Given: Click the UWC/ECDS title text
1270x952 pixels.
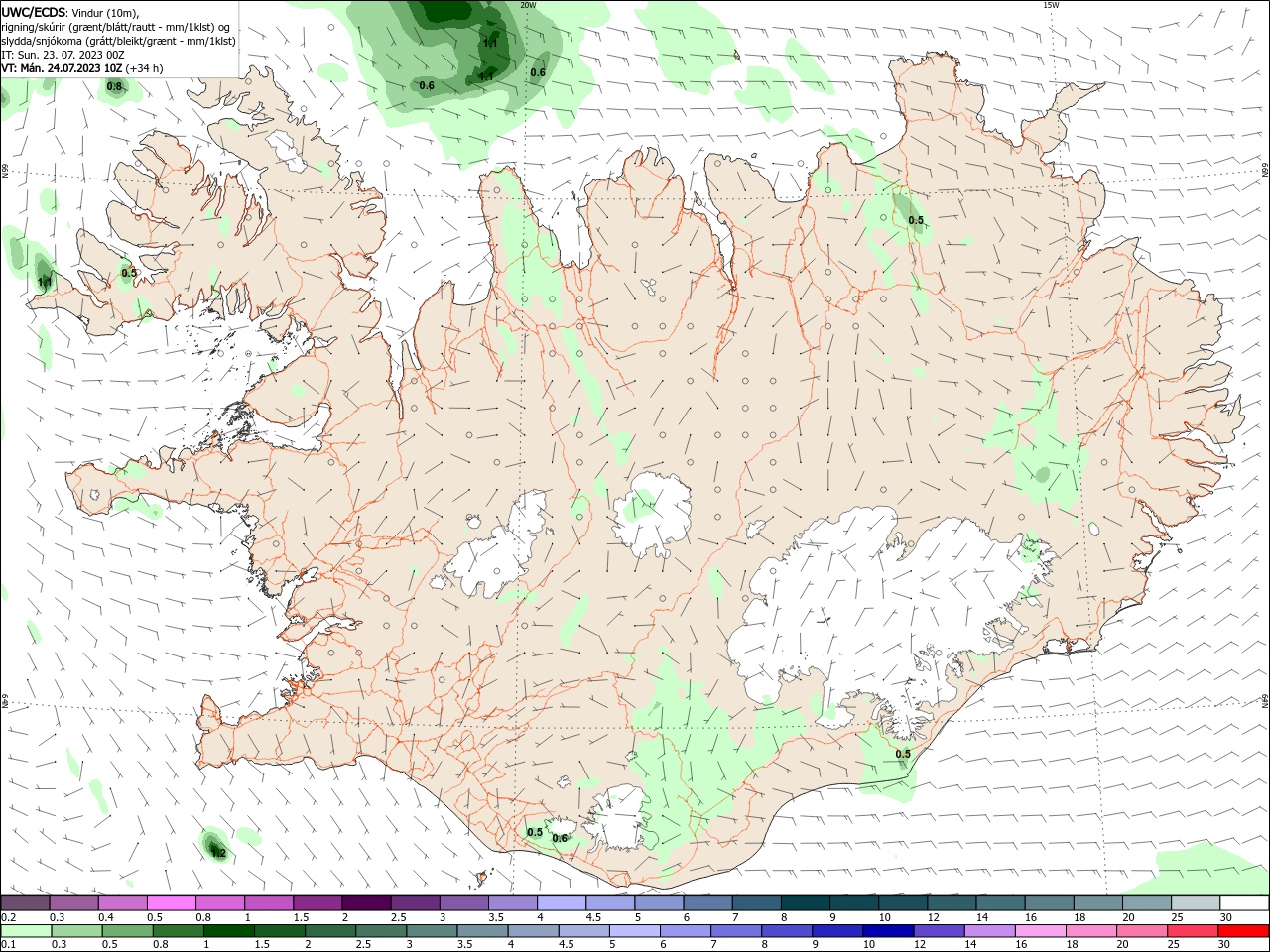Looking at the screenshot, I should (x=34, y=12).
